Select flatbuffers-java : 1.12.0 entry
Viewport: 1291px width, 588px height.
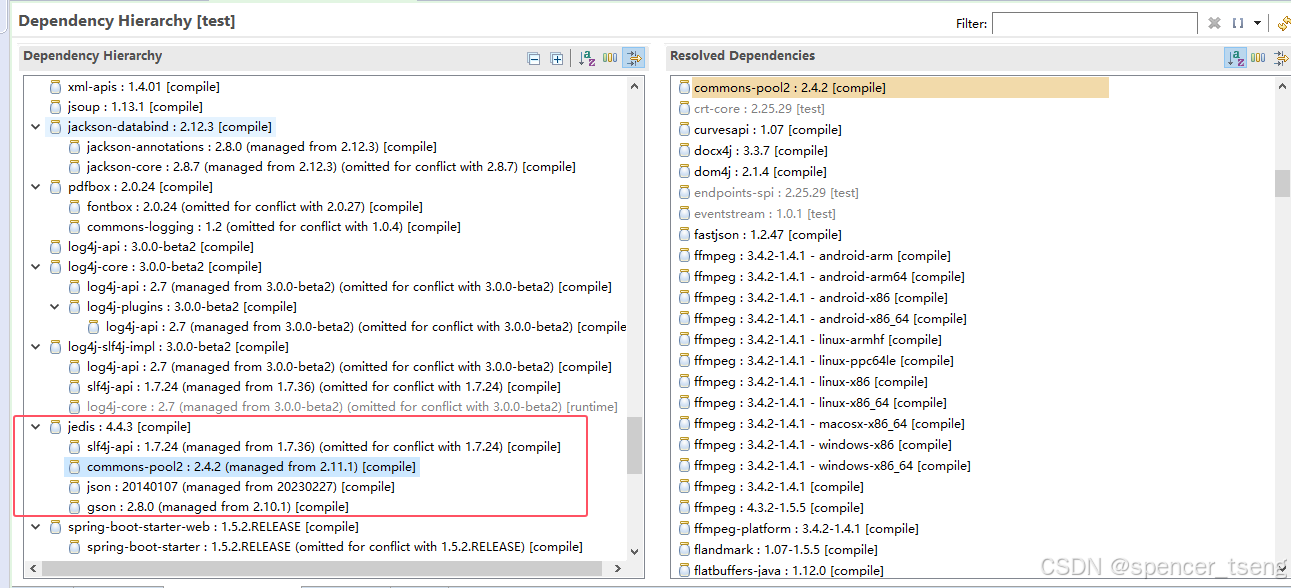tap(788, 571)
